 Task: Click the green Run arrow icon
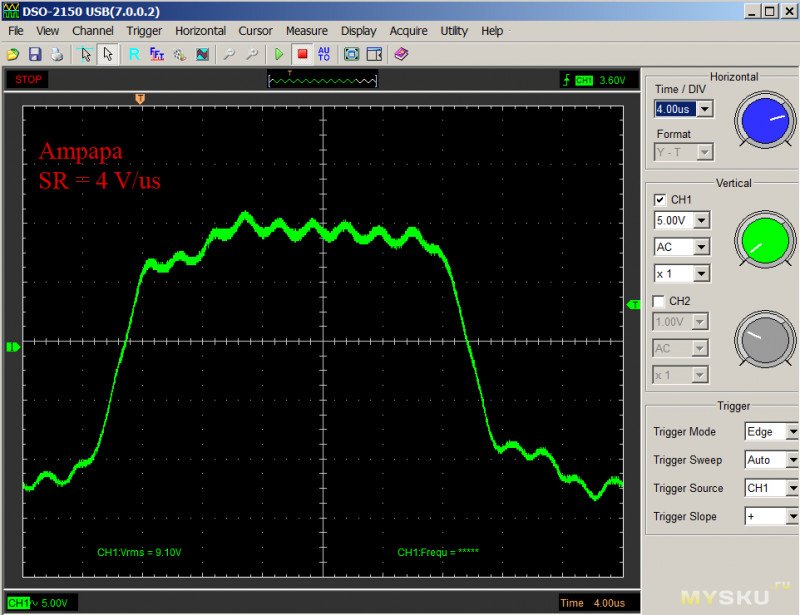coord(279,54)
